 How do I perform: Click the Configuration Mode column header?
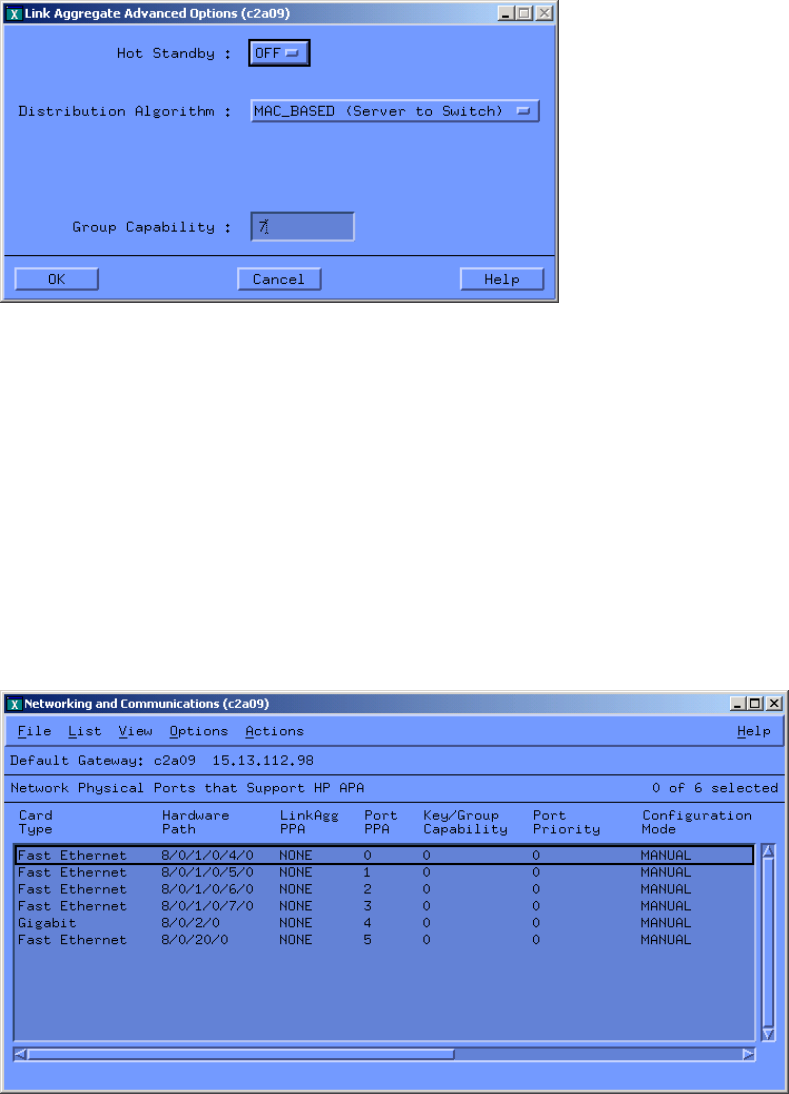[697, 822]
